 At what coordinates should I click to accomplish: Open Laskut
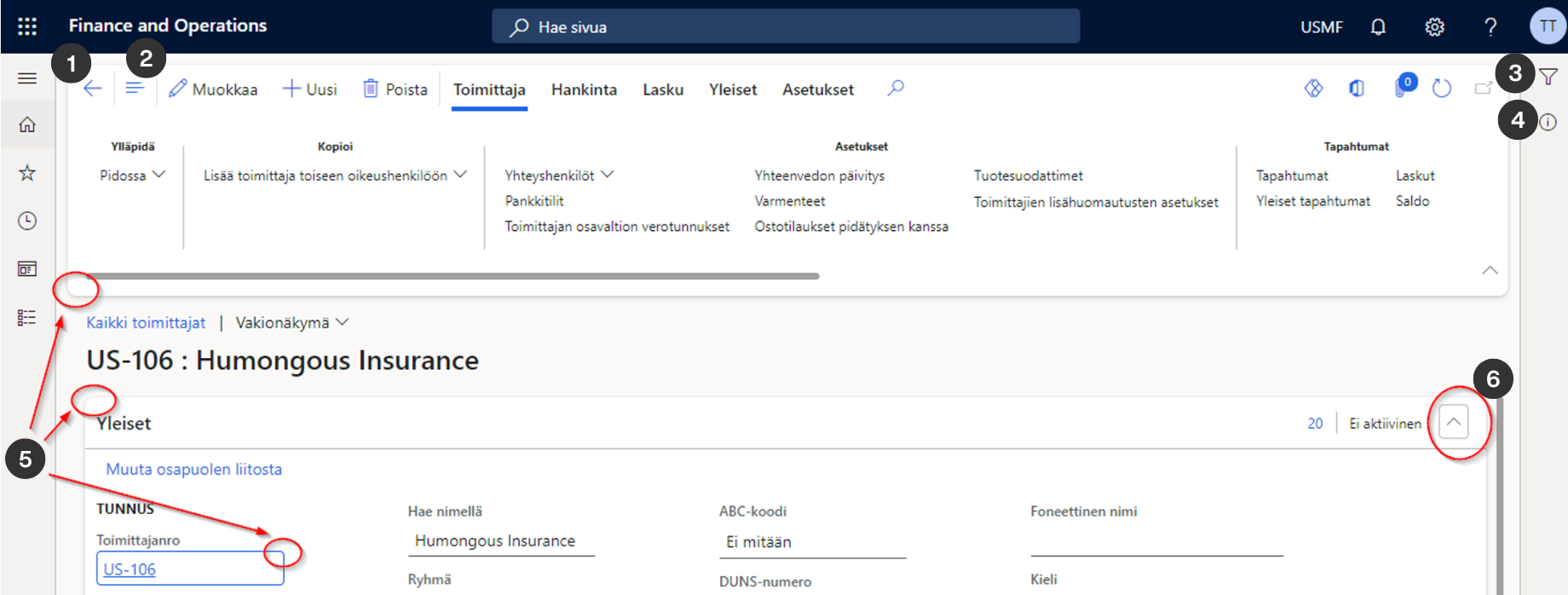coord(1415,175)
